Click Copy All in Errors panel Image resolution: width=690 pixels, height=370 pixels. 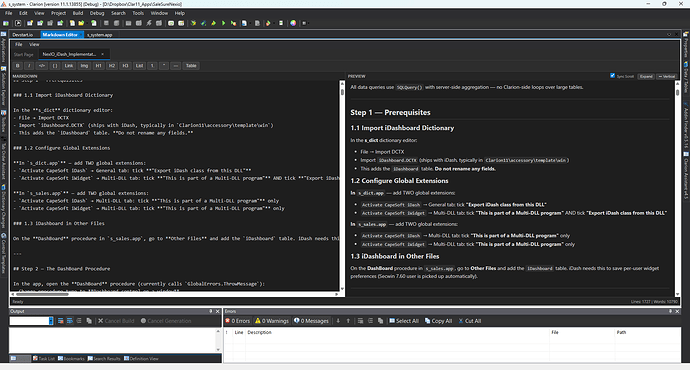click(x=438, y=321)
